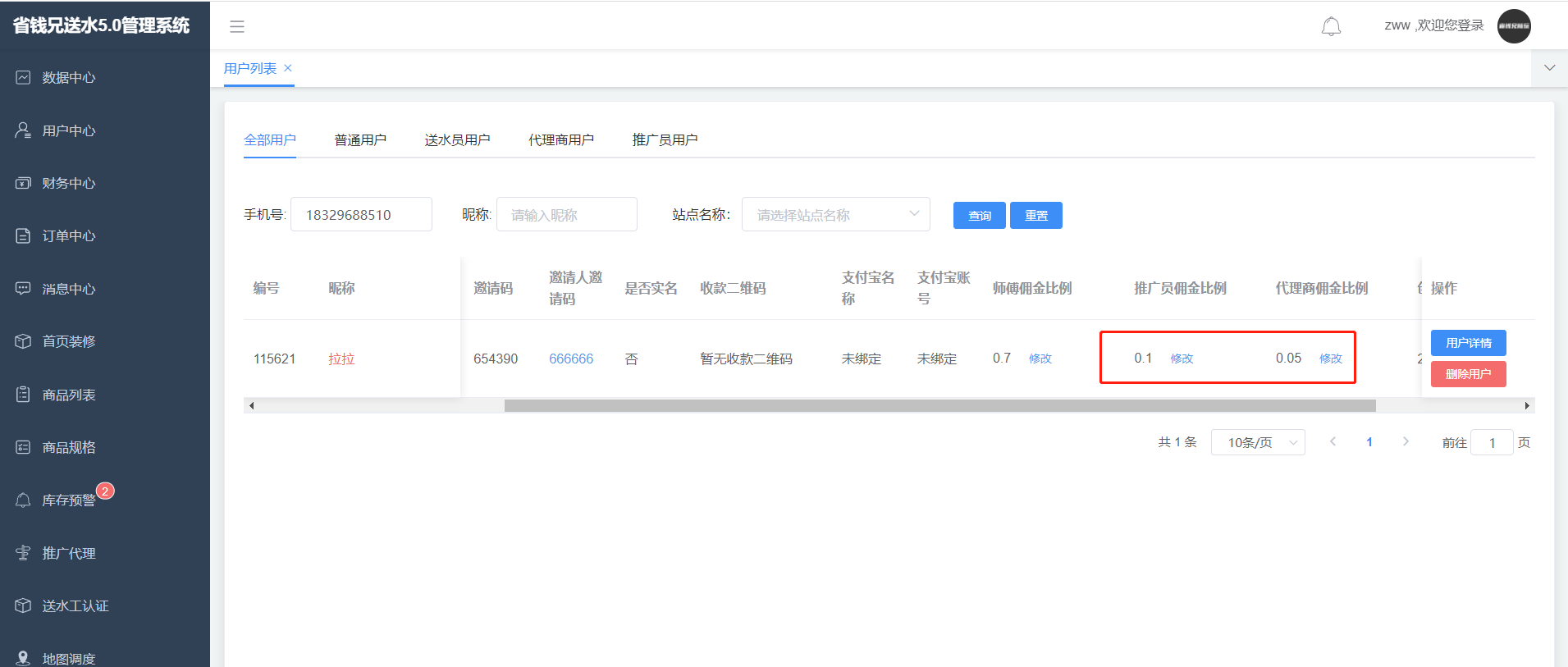Image resolution: width=1568 pixels, height=667 pixels.
Task: Click the notification bell icon
Action: pos(1331,26)
